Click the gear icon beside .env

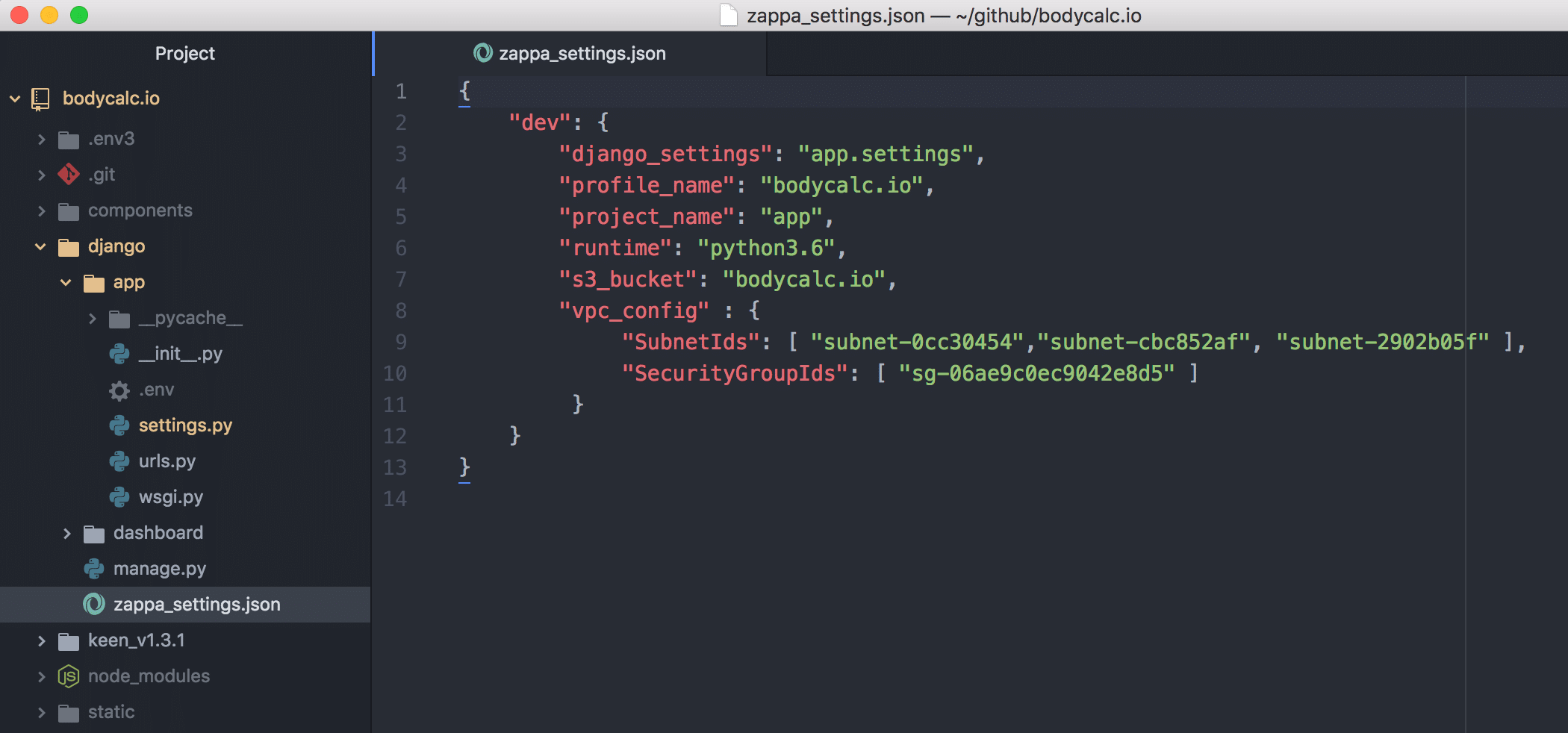point(119,390)
